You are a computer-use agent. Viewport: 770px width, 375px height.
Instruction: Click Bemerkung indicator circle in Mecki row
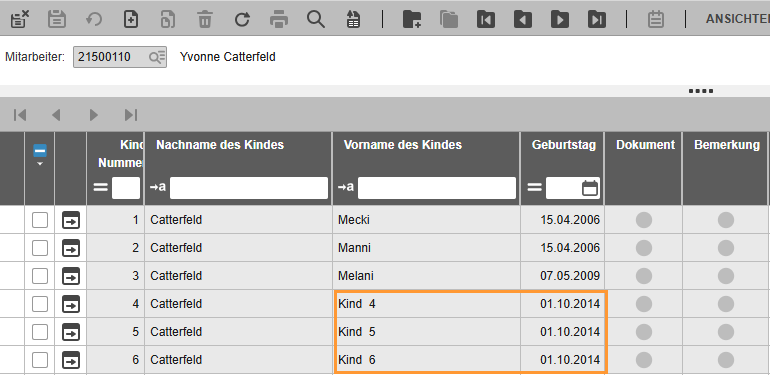coord(726,220)
